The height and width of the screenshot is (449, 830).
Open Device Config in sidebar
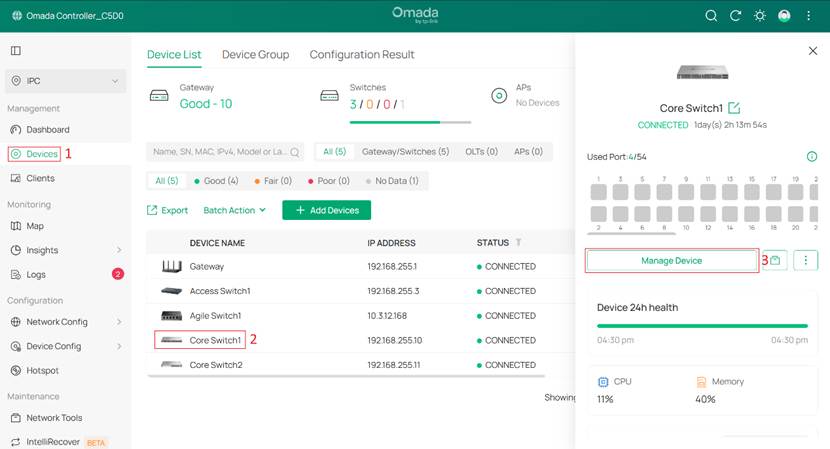53,346
